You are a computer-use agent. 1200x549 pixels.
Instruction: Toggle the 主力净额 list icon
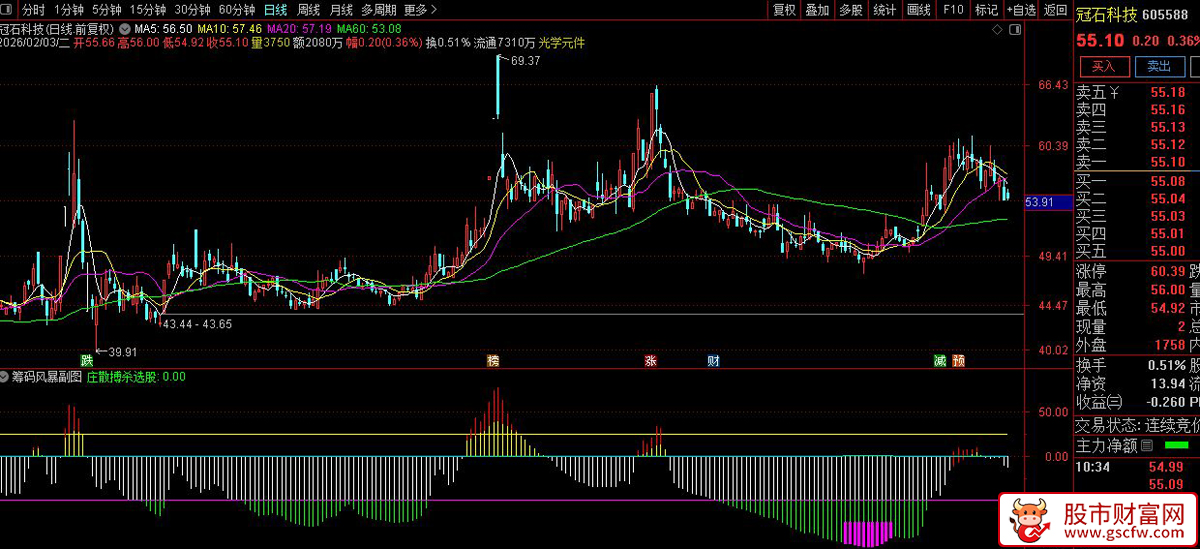point(1147,445)
